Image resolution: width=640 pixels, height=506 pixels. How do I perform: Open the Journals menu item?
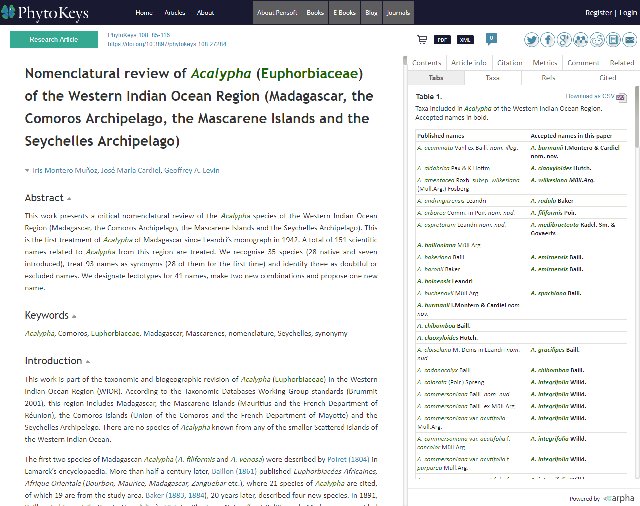[x=398, y=13]
